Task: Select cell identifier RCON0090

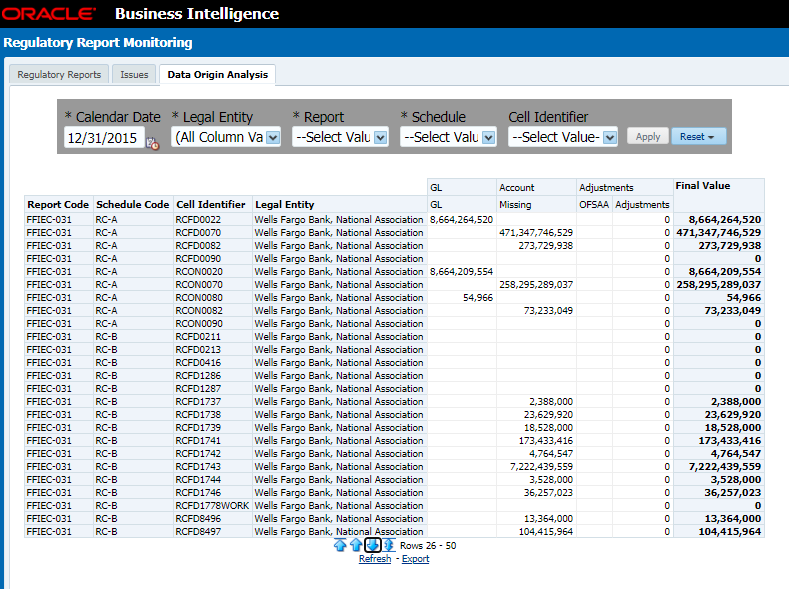Action: (199, 323)
